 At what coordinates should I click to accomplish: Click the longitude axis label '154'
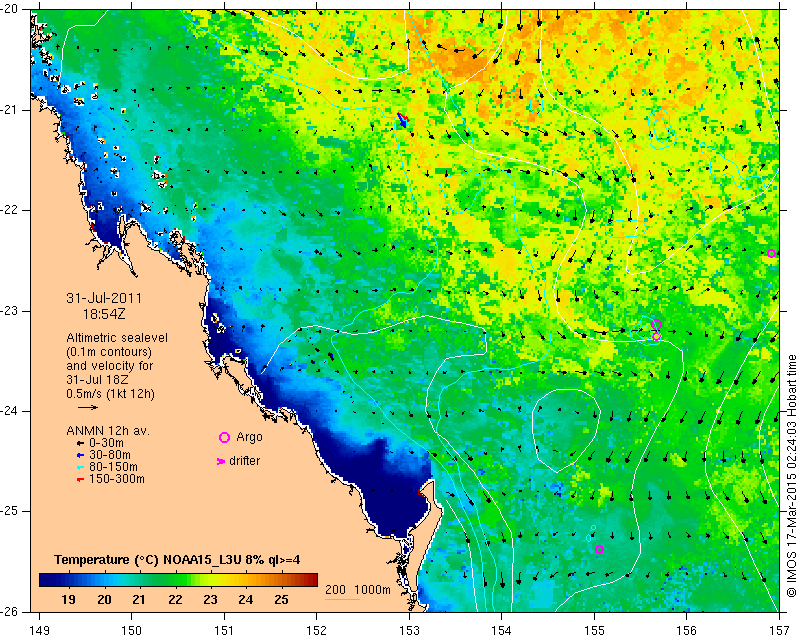[502, 630]
